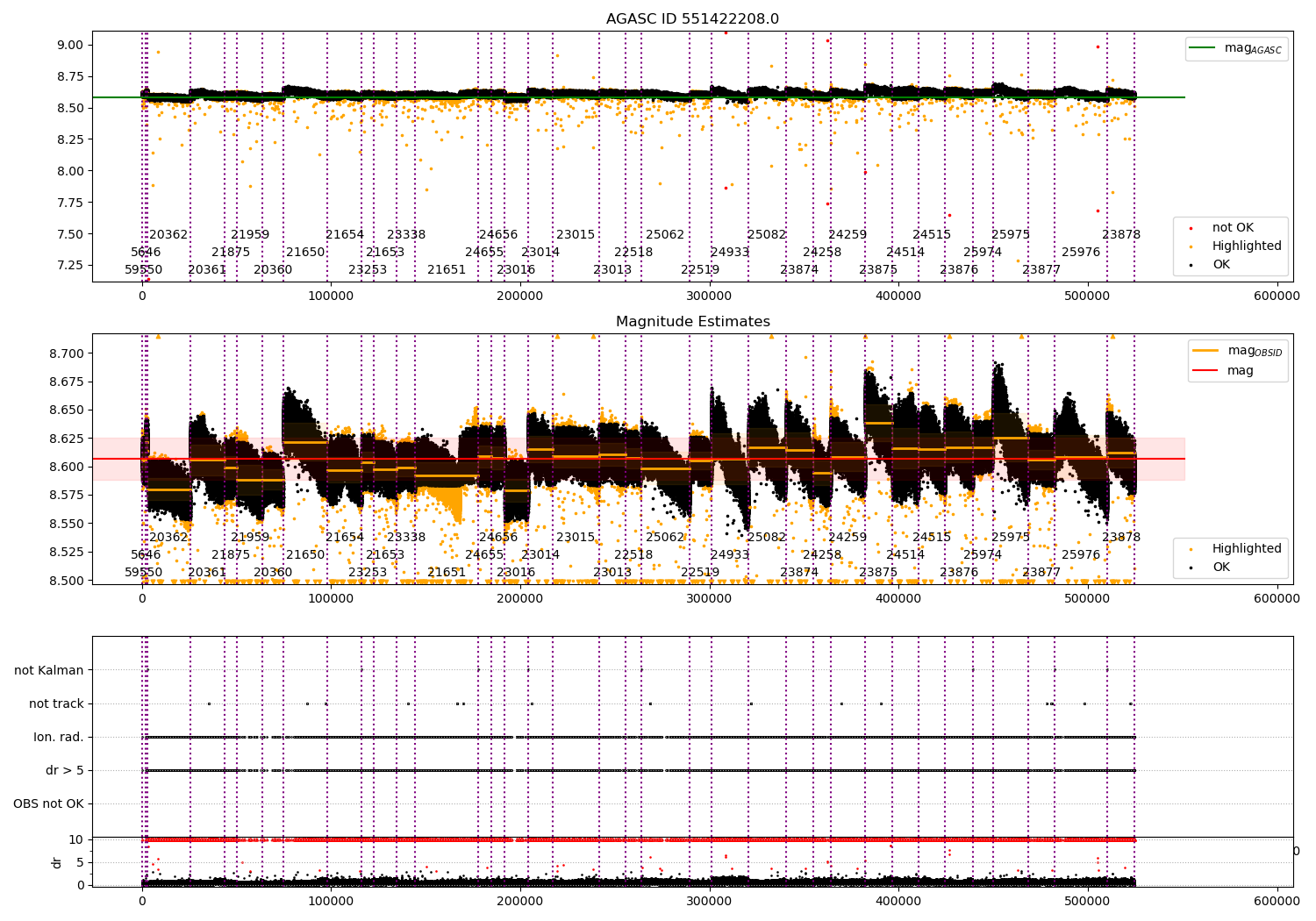Click the 'not track' row label
The image size is (1316, 921).
[x=56, y=703]
